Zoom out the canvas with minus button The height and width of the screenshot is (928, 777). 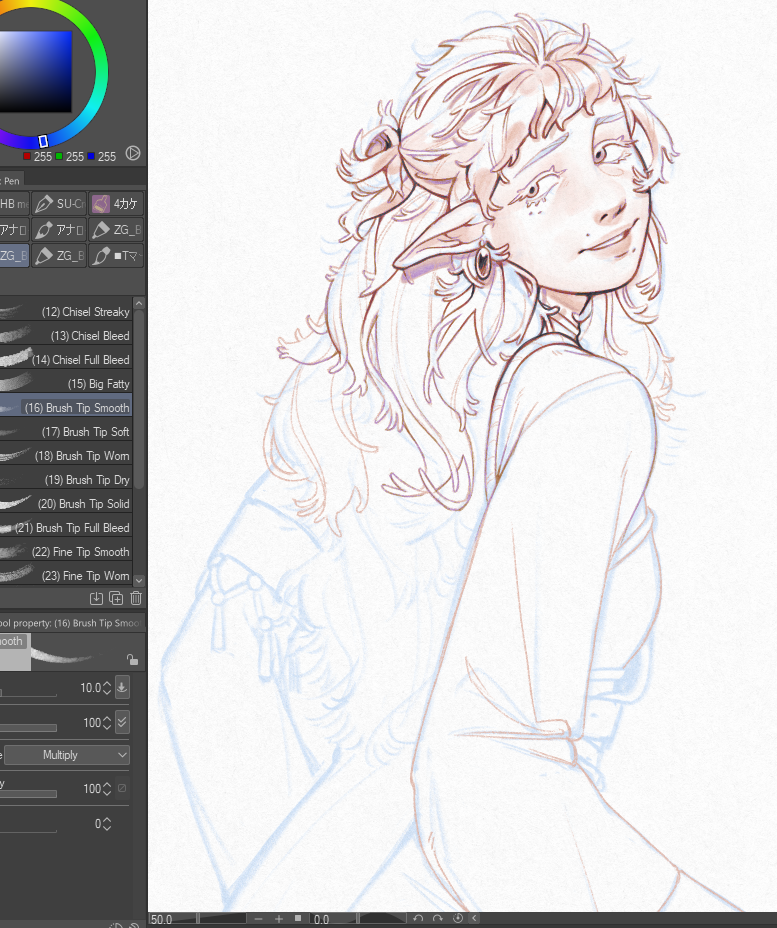pos(259,918)
